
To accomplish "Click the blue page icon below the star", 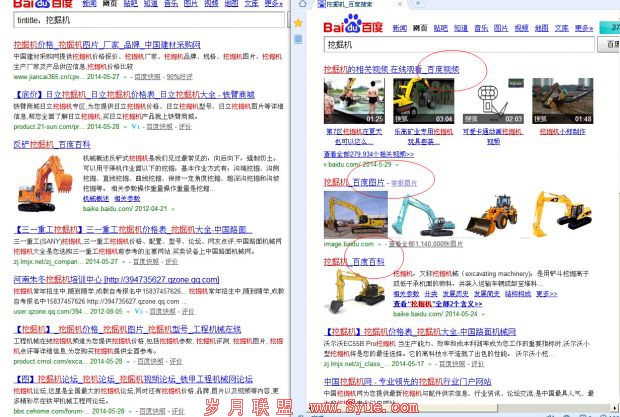I will tap(298, 39).
